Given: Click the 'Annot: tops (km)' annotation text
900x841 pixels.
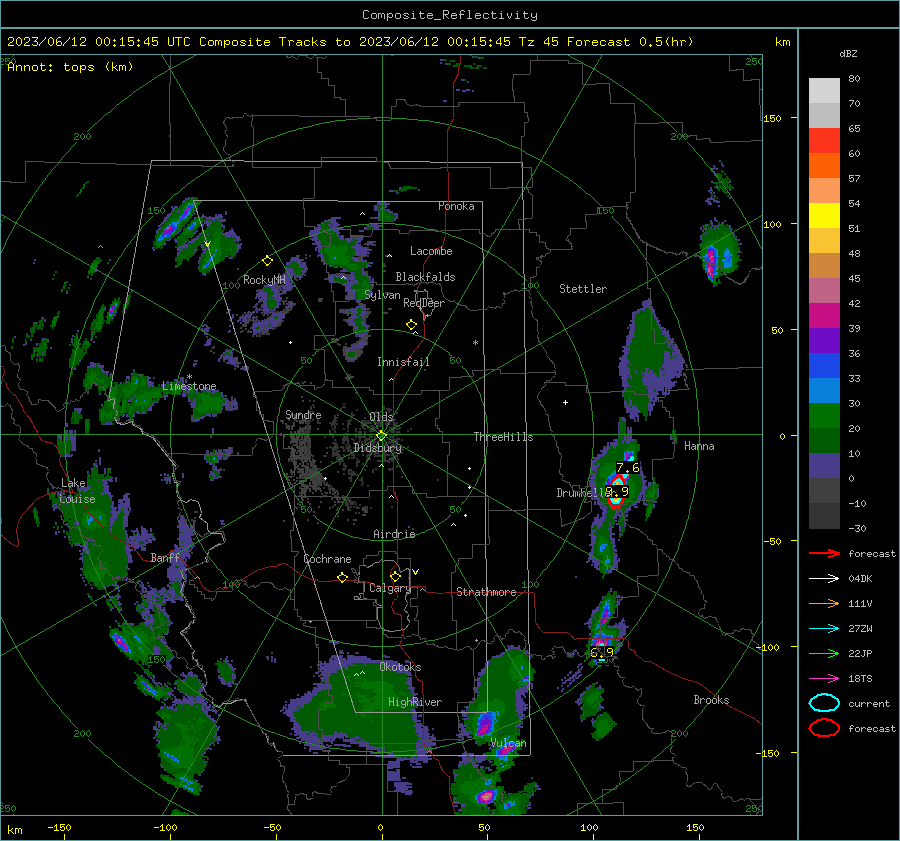Looking at the screenshot, I should (71, 67).
